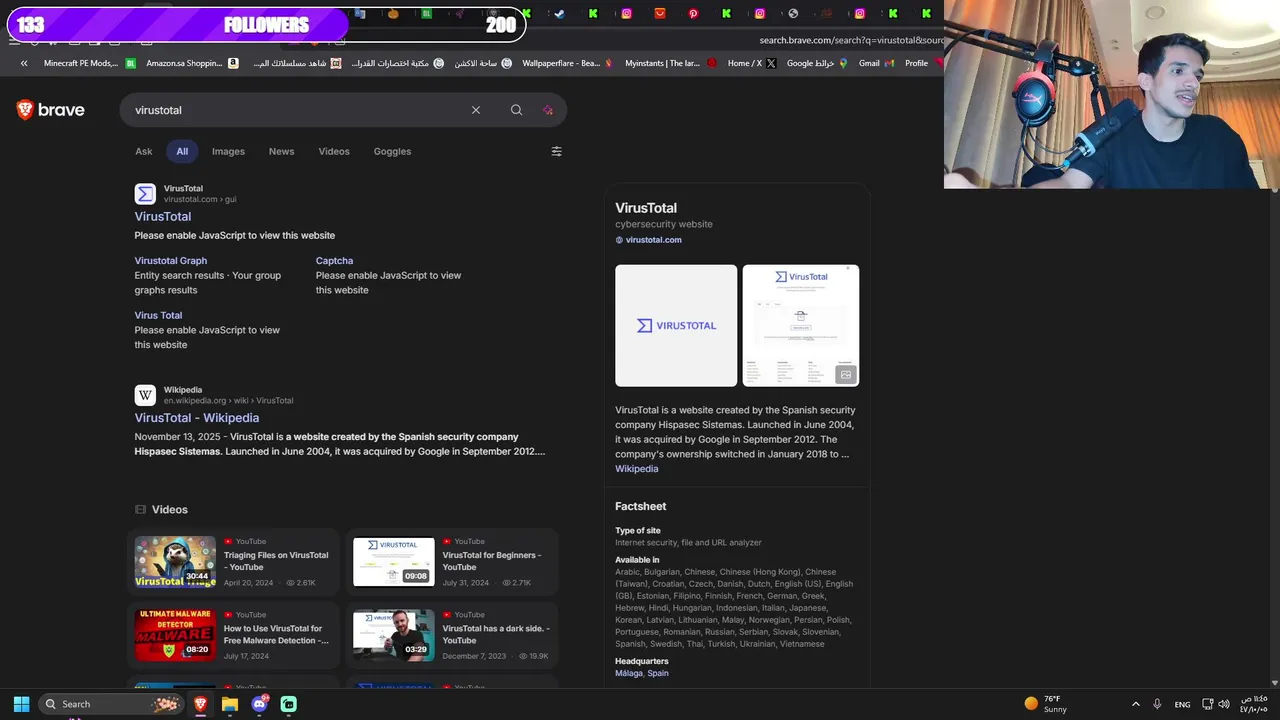Open the infobox image gallery icon
1280x720 pixels.
846,375
